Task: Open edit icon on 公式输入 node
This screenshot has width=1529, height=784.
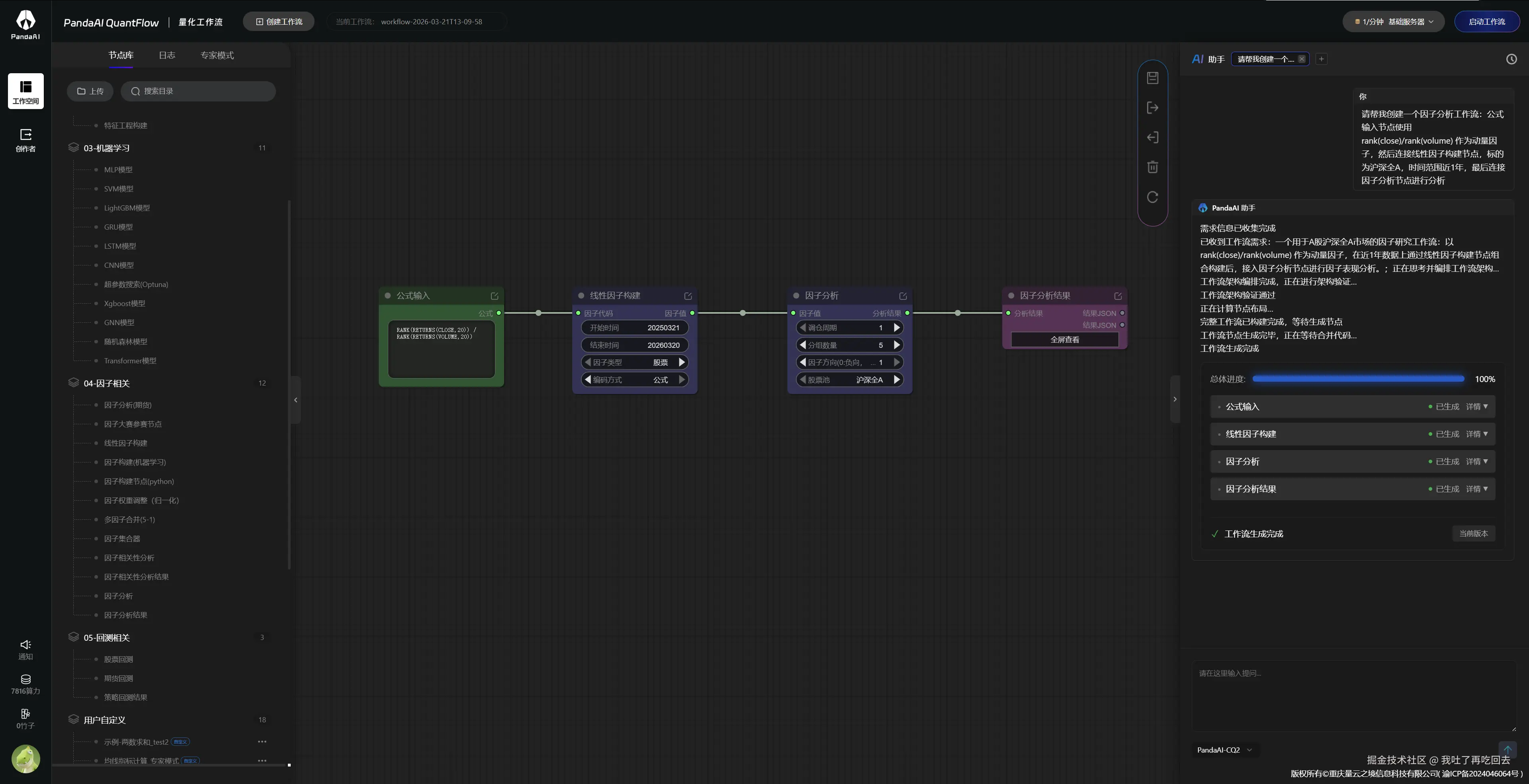Action: click(495, 296)
